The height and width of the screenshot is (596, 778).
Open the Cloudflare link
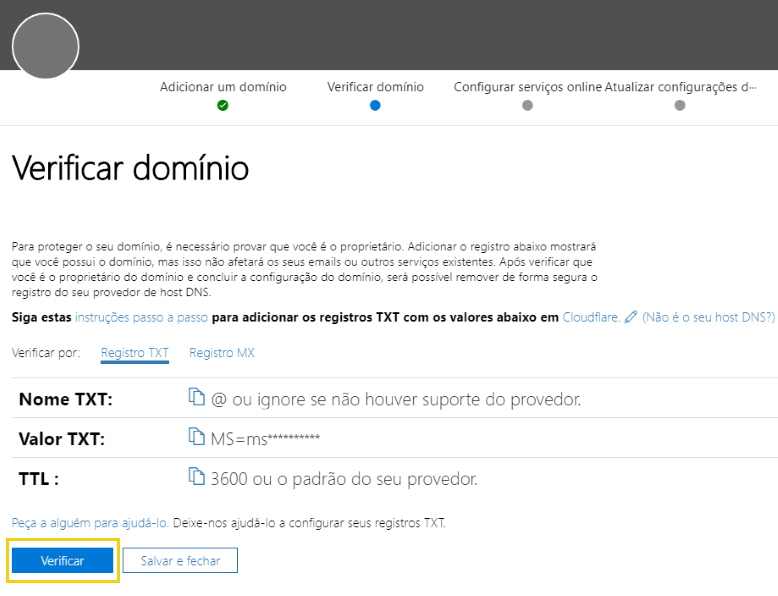tap(590, 317)
